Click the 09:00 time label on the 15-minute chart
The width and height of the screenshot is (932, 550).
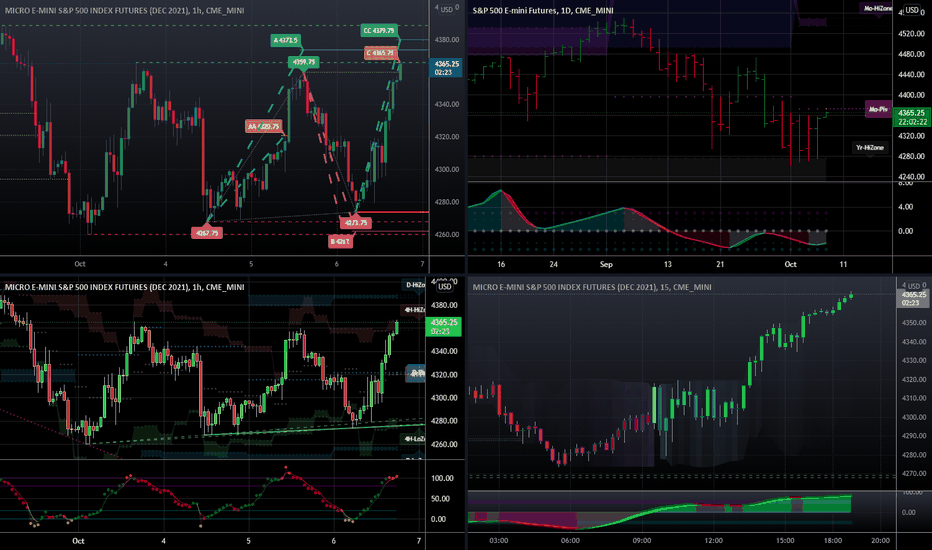(x=642, y=540)
